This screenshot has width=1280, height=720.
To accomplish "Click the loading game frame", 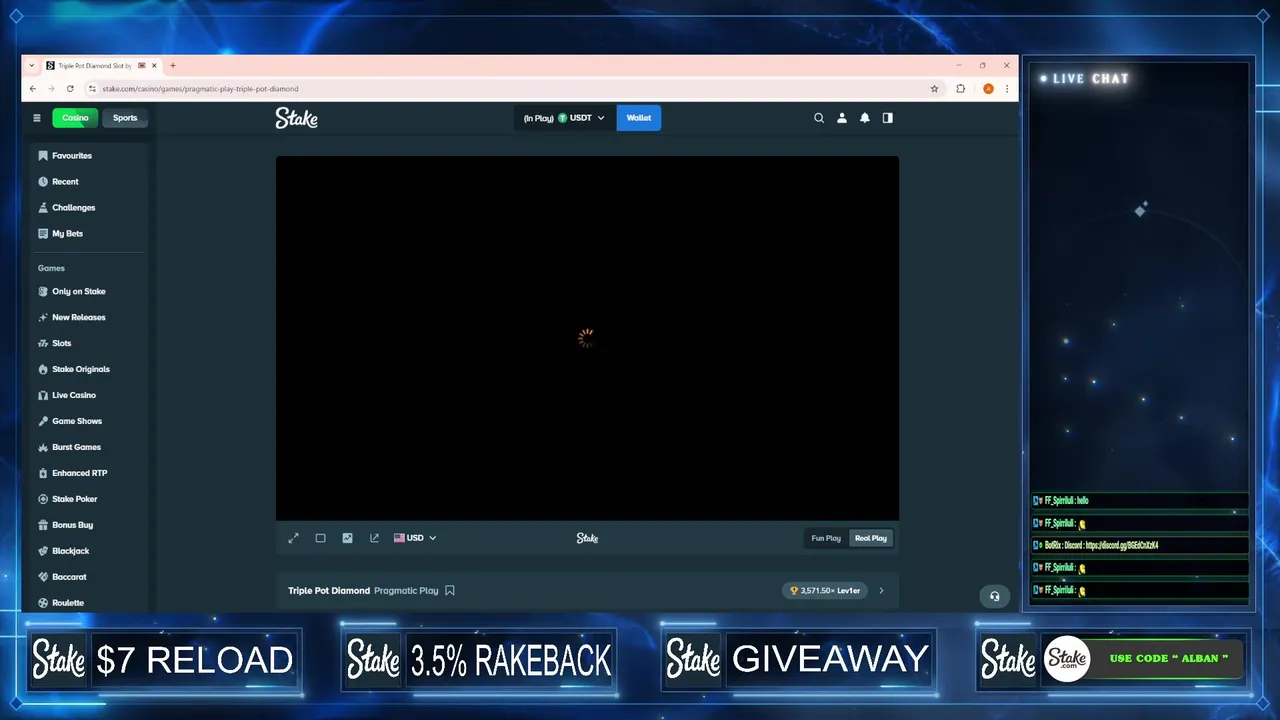I will (x=587, y=338).
